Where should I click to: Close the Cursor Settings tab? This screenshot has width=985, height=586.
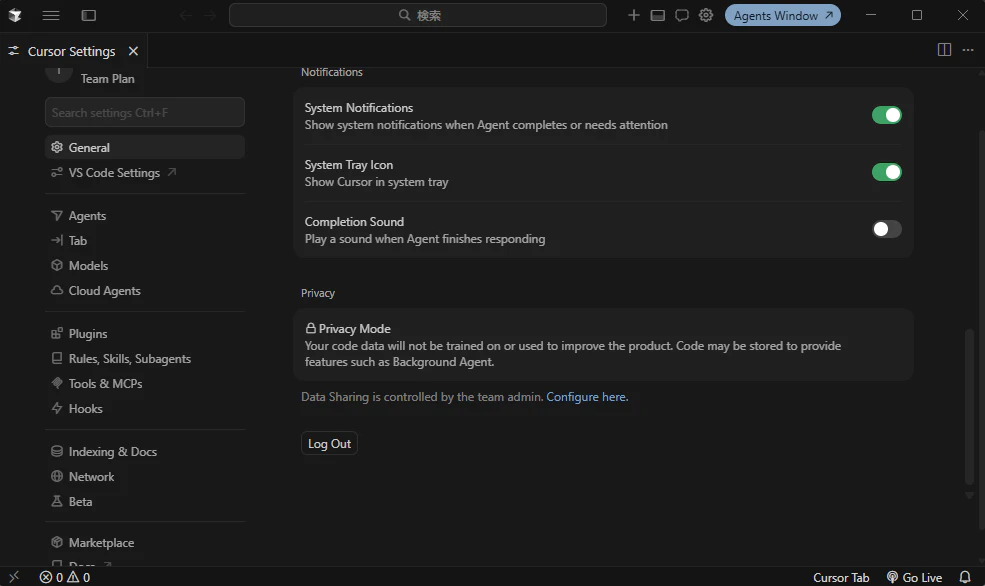pyautogui.click(x=133, y=51)
